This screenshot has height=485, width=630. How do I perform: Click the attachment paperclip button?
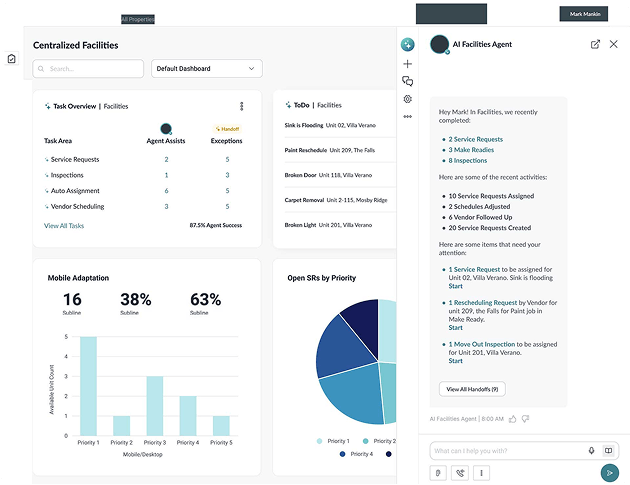(x=438, y=473)
